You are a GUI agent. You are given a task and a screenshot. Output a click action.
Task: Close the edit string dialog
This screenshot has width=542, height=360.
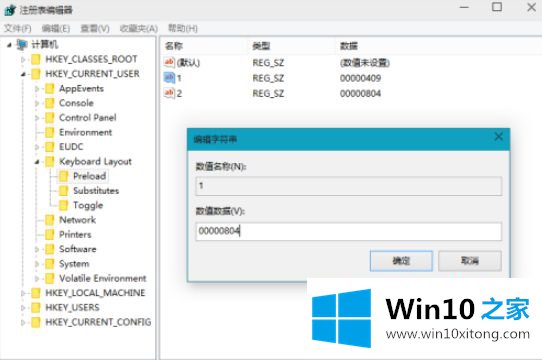(x=498, y=137)
